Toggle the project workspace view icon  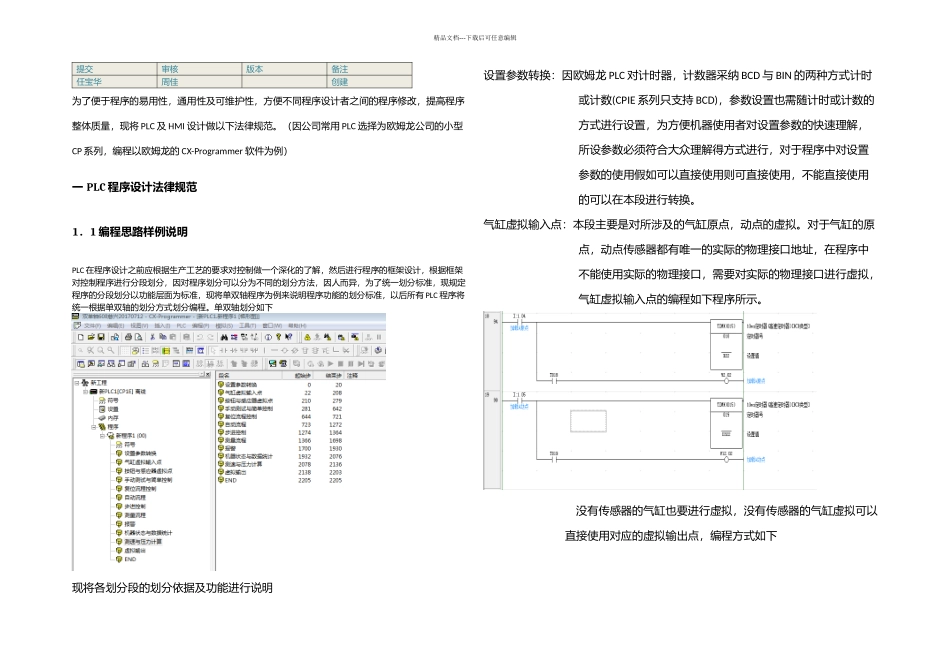81,364
